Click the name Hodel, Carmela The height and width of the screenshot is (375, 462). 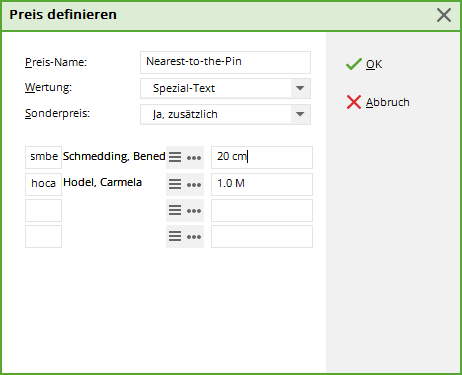(x=102, y=182)
